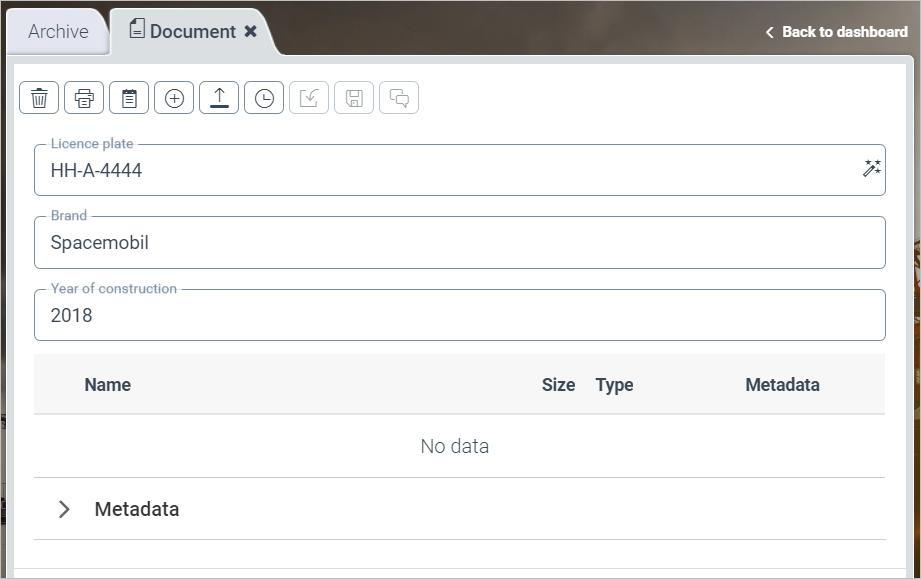Click the trash delete icon
921x579 pixels.
[39, 98]
